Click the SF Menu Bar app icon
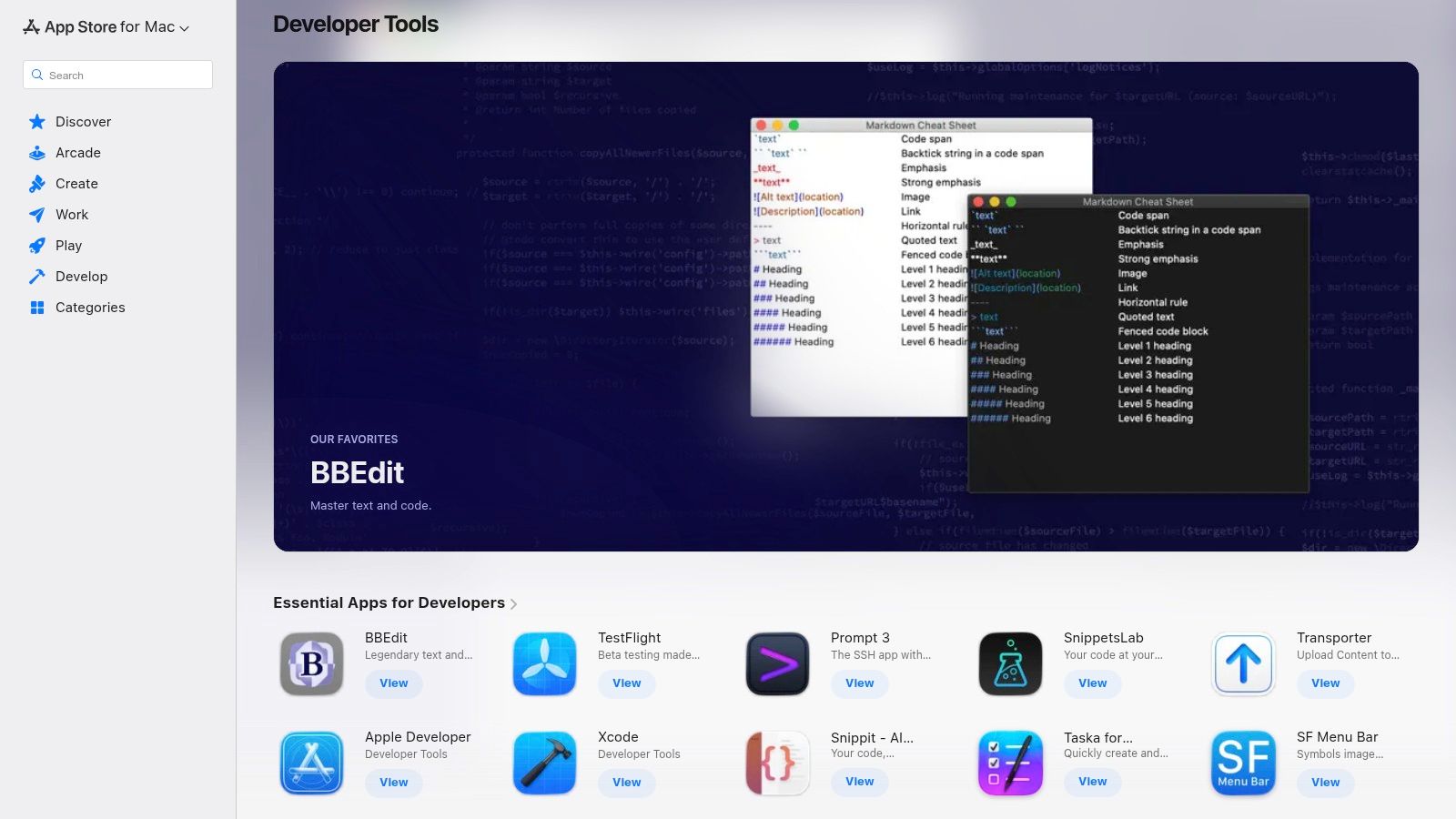 click(1243, 763)
